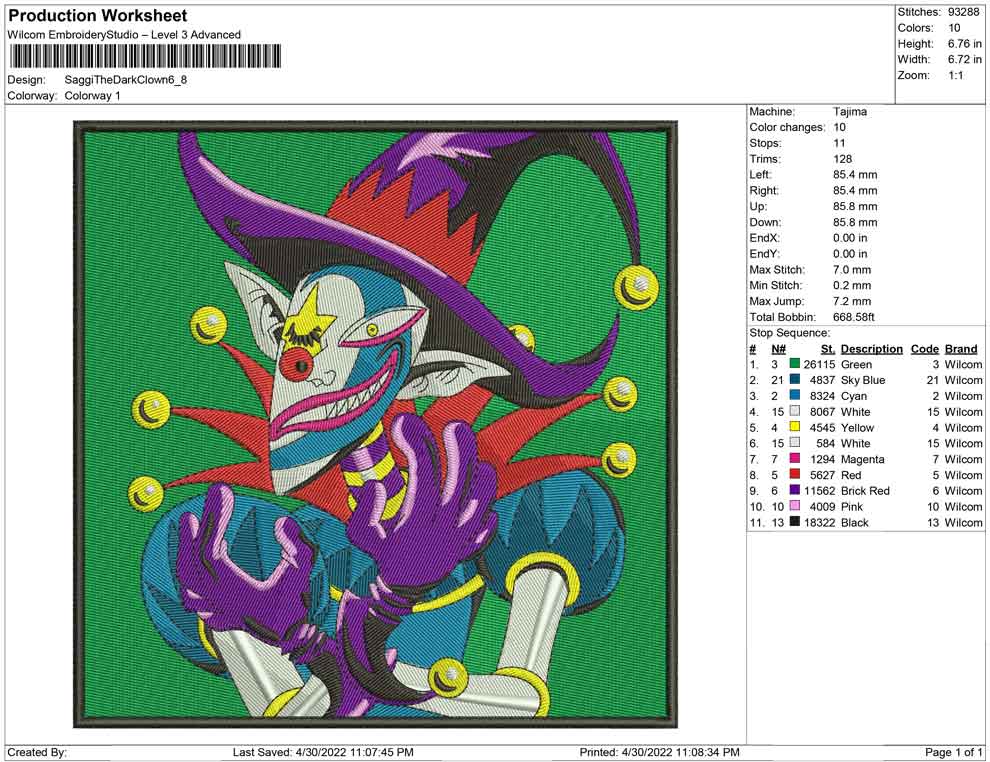The width and height of the screenshot is (990, 762).
Task: Click the Machine value 'Tajima'
Action: (x=850, y=112)
